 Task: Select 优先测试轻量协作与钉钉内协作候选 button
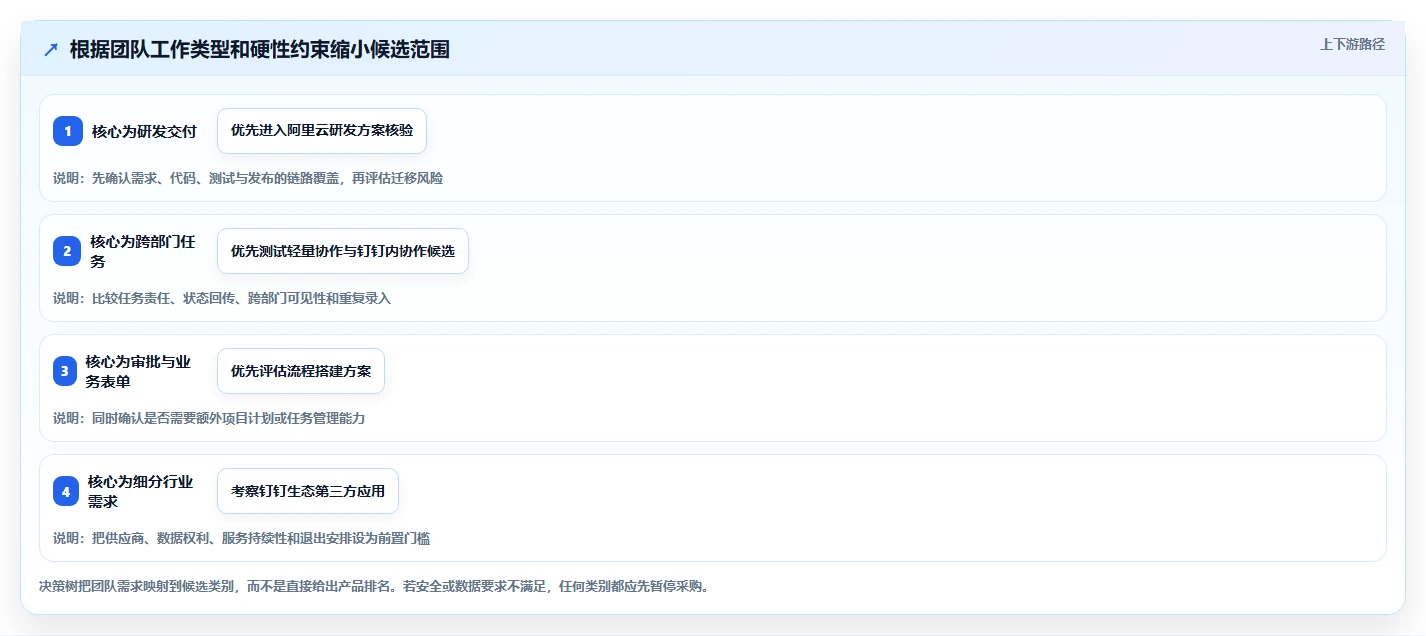343,251
